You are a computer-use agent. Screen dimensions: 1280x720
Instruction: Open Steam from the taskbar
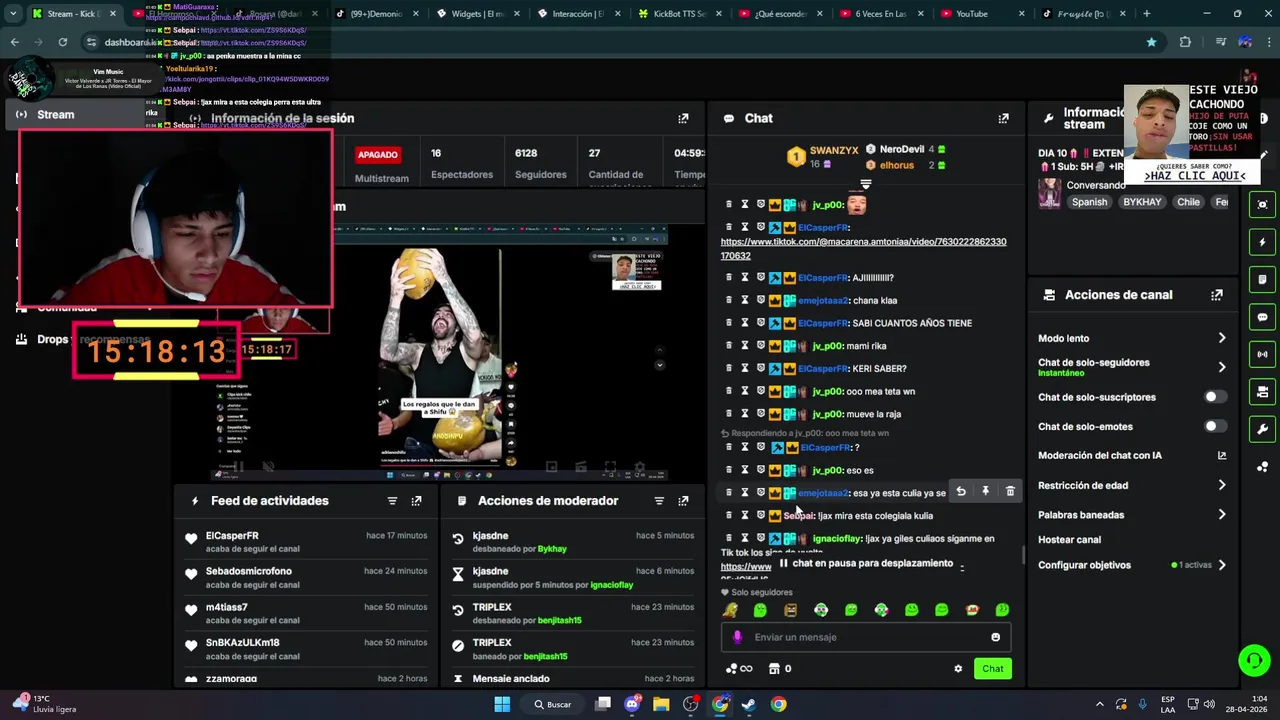(x=749, y=704)
